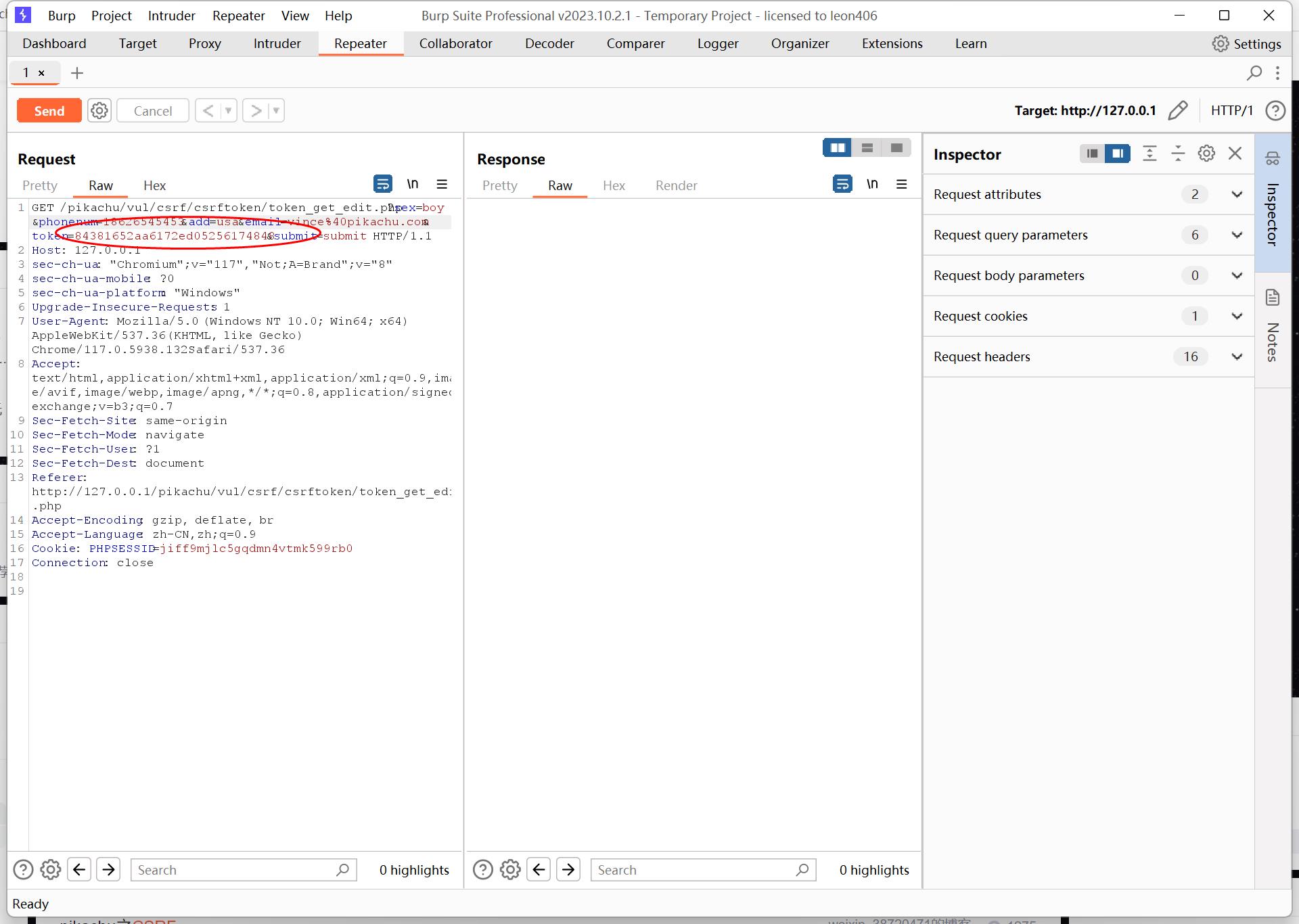
Task: Dock Inspector to the right layout
Action: 1118,154
